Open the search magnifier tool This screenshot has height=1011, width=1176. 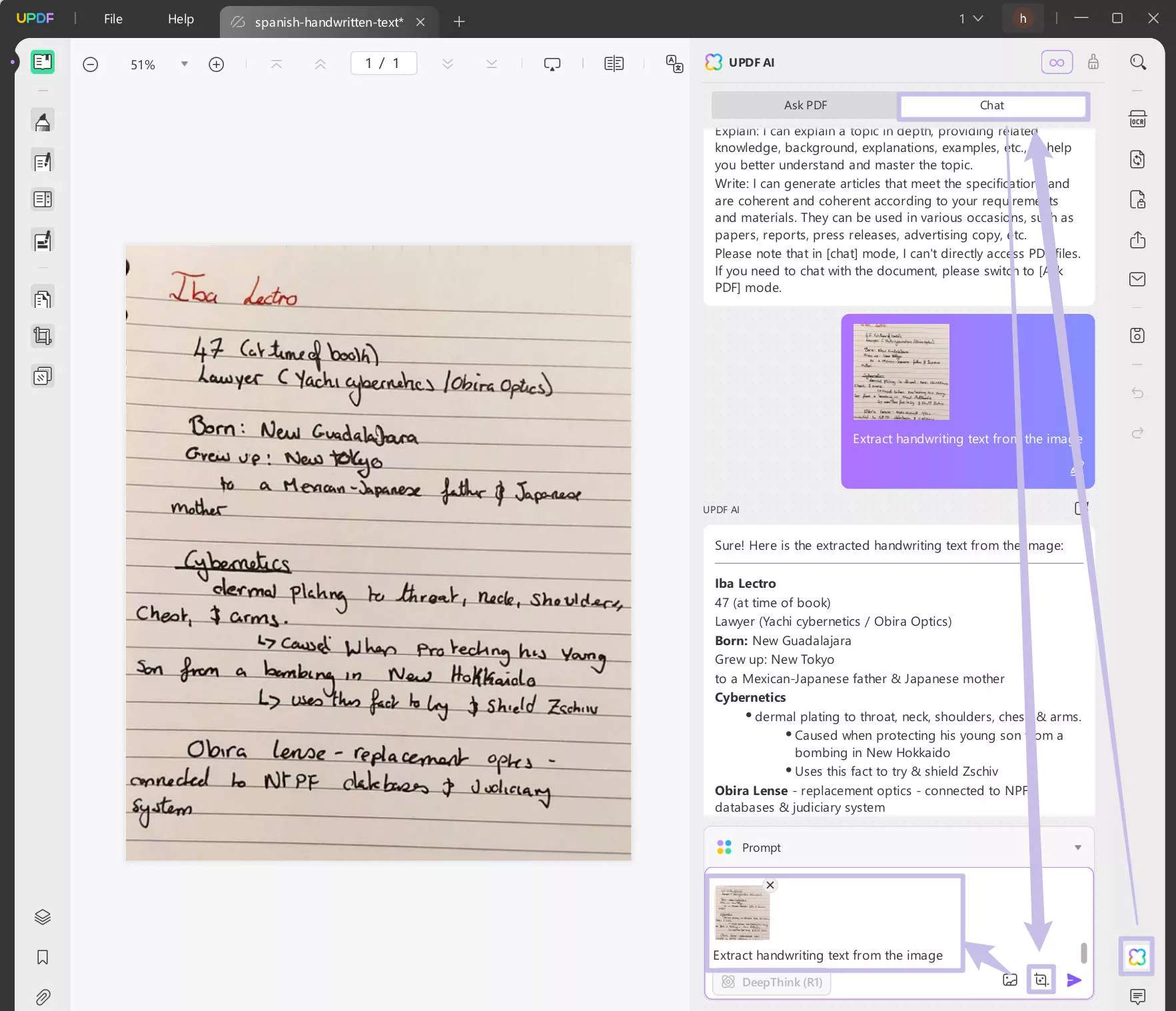(1138, 62)
